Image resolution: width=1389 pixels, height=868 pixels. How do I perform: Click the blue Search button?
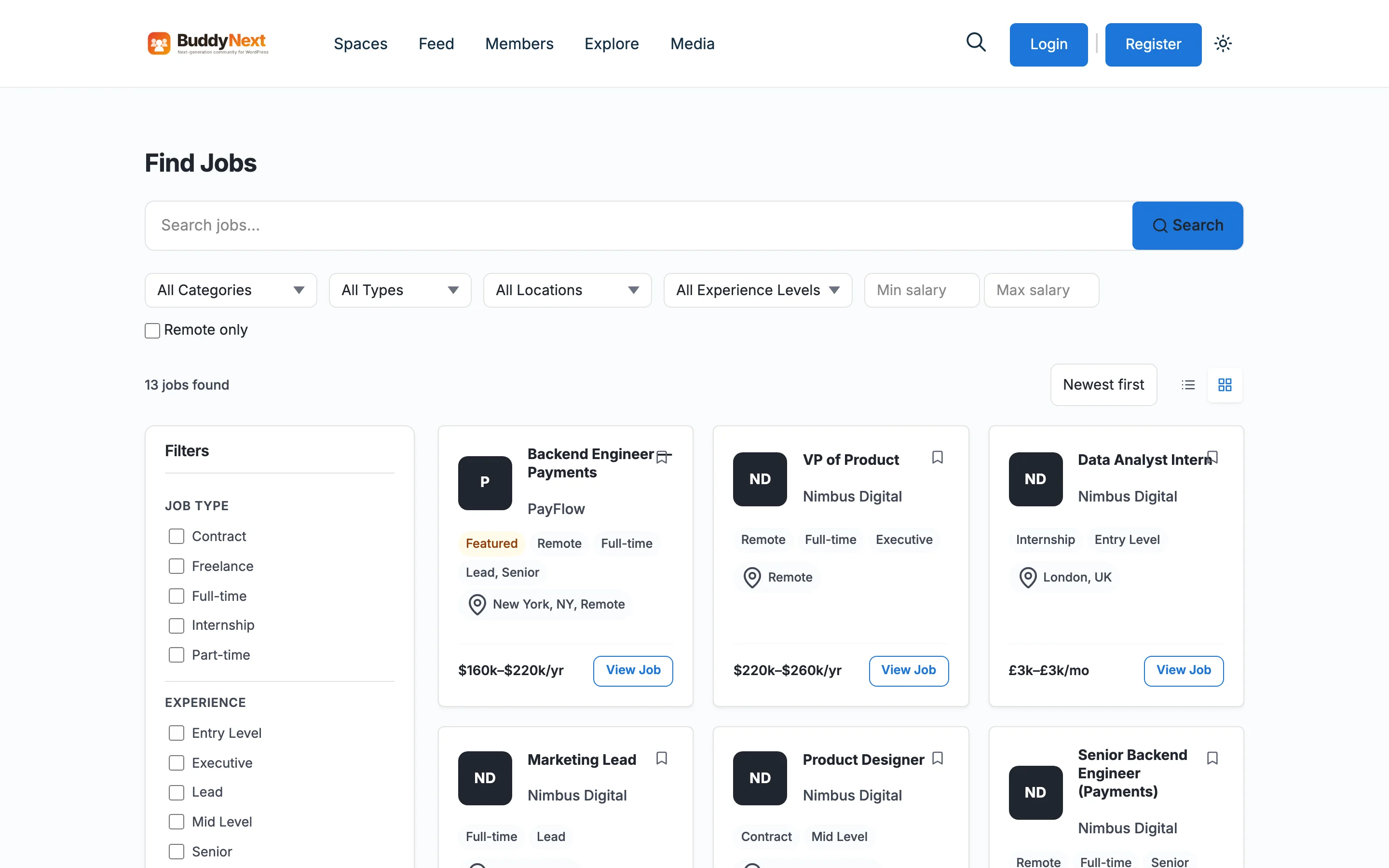(1187, 225)
